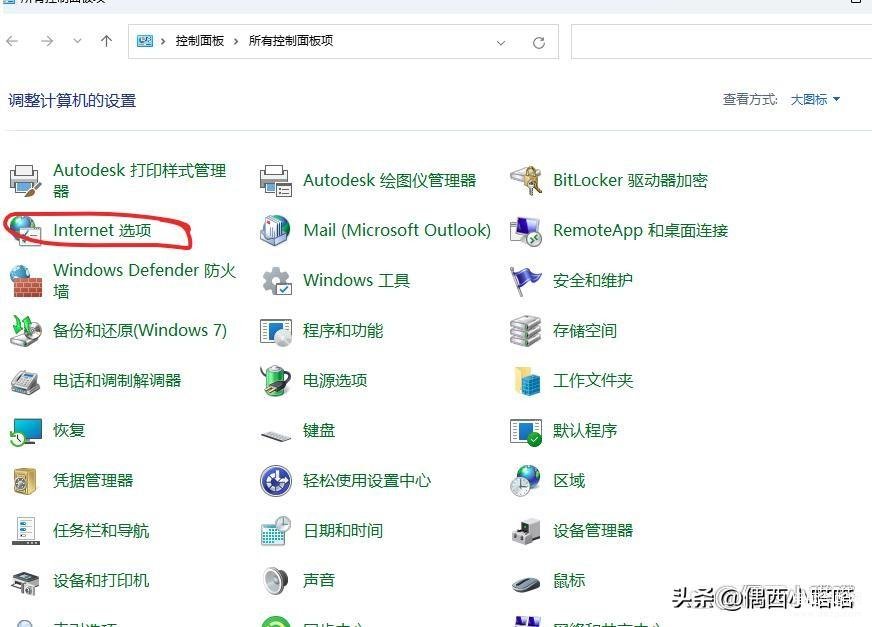This screenshot has height=627, width=872.
Task: Focus the search box beside the address bar
Action: point(721,41)
